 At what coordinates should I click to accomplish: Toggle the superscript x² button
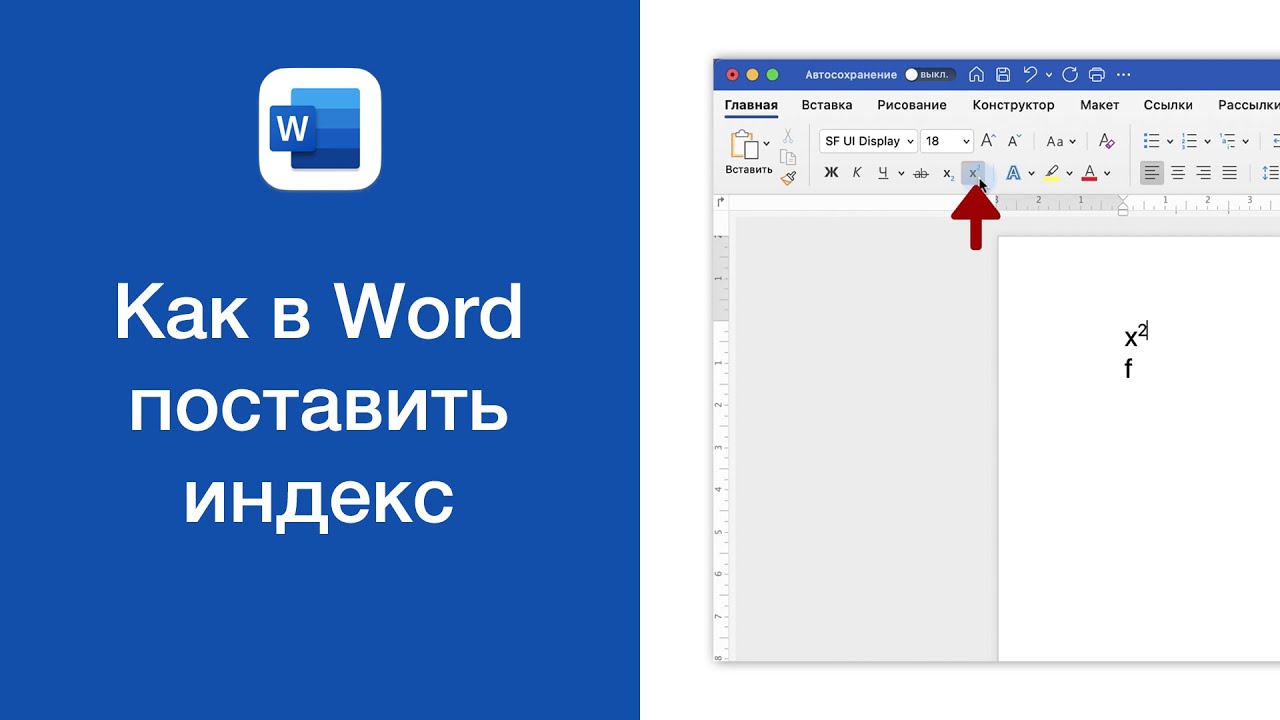click(x=973, y=173)
